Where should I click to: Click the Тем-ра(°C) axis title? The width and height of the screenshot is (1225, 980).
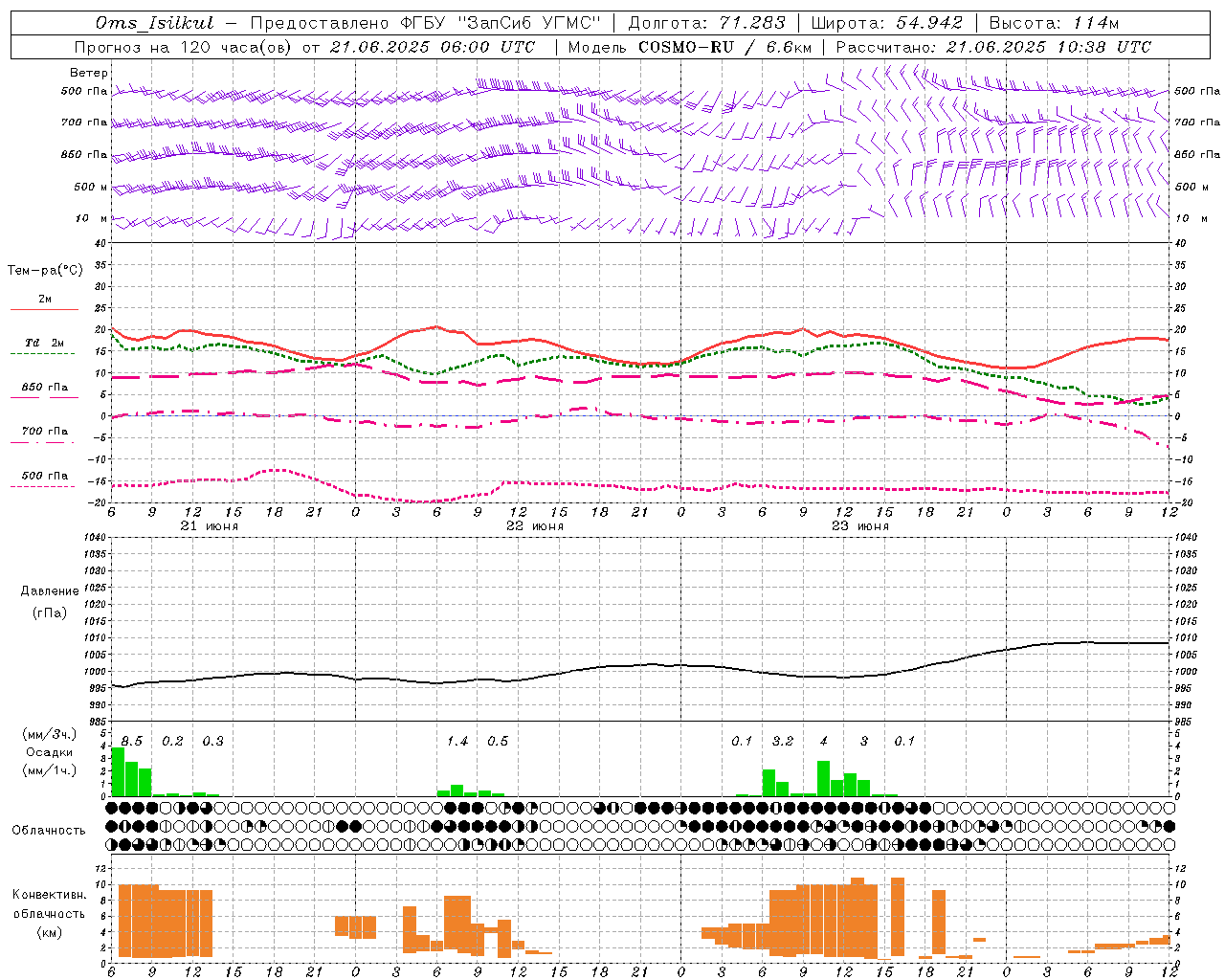tap(45, 271)
